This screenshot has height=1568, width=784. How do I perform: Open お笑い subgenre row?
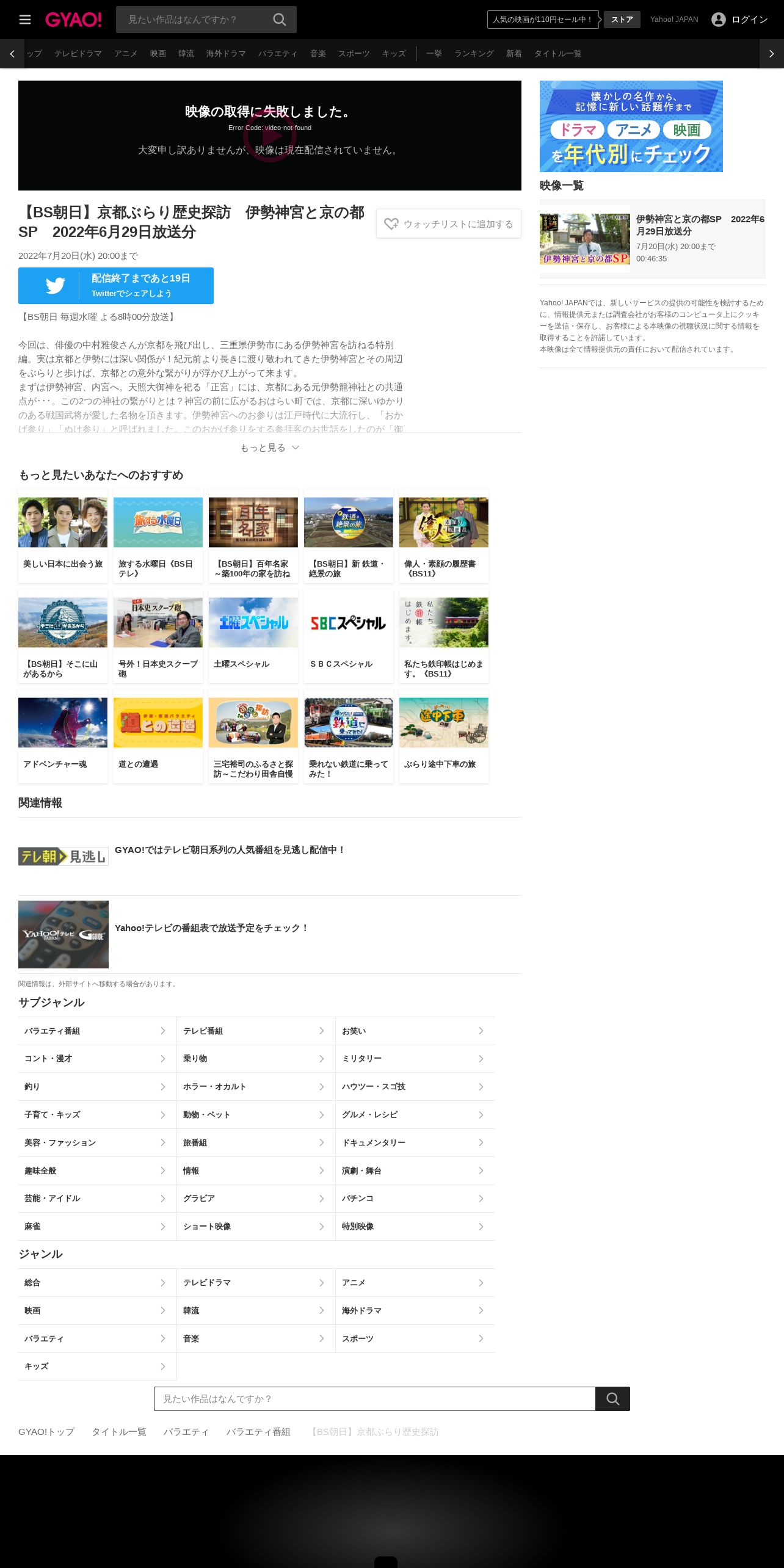point(415,1031)
